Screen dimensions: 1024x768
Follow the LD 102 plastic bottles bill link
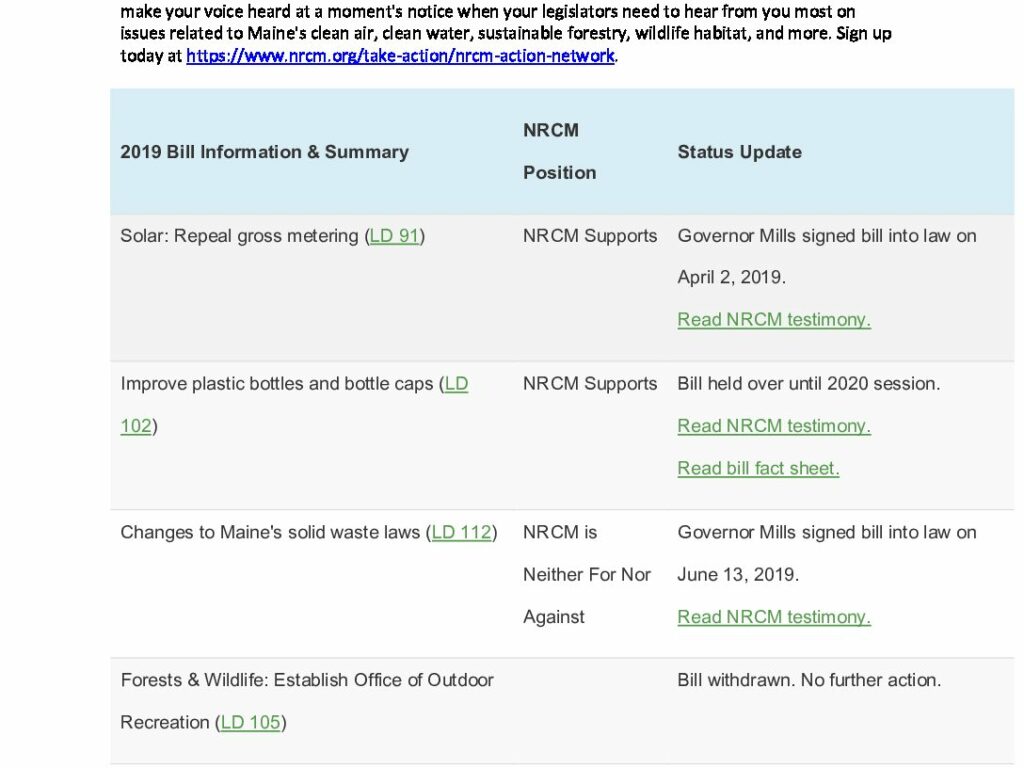click(455, 384)
